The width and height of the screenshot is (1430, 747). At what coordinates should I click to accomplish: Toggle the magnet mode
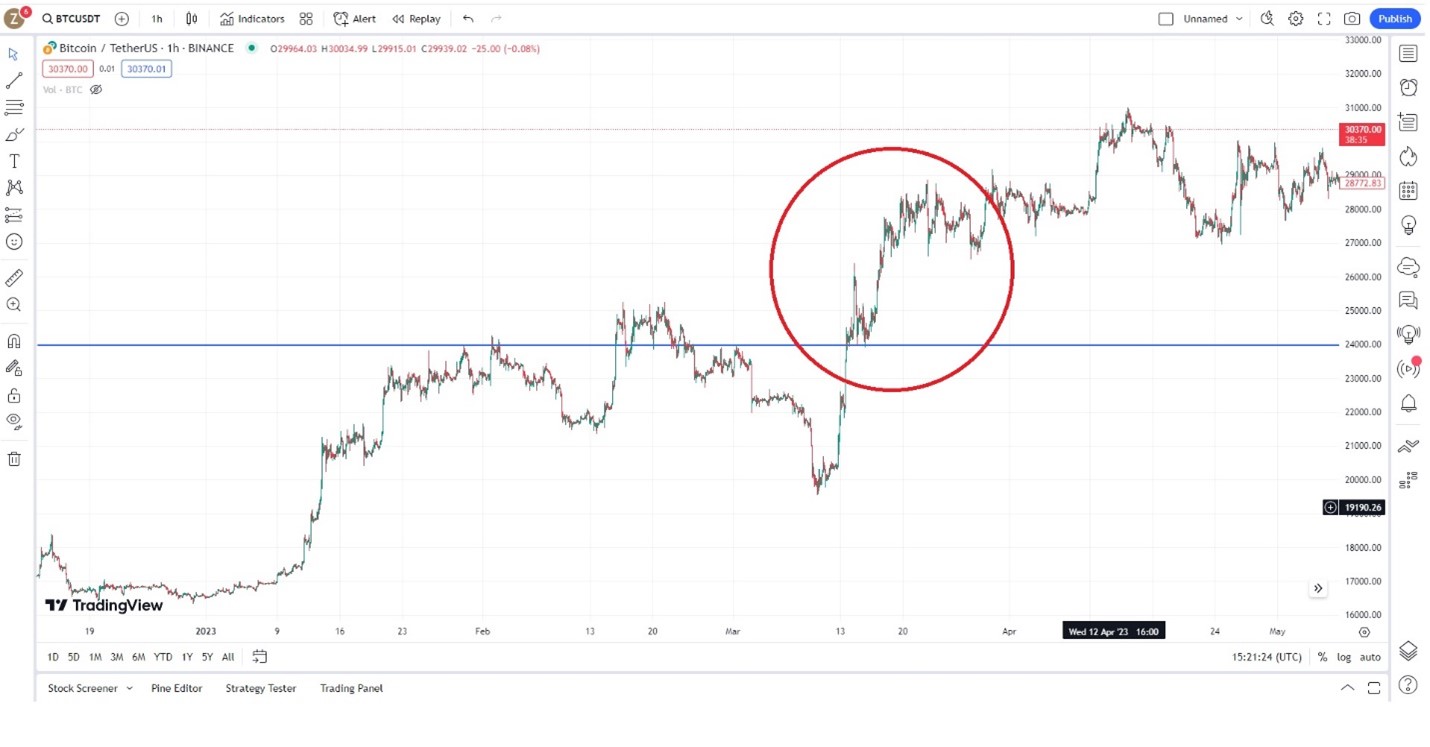coord(14,341)
